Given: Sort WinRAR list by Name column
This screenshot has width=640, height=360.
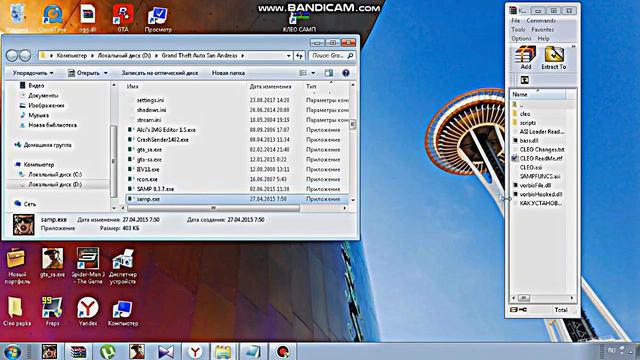Looking at the screenshot, I should 538,94.
